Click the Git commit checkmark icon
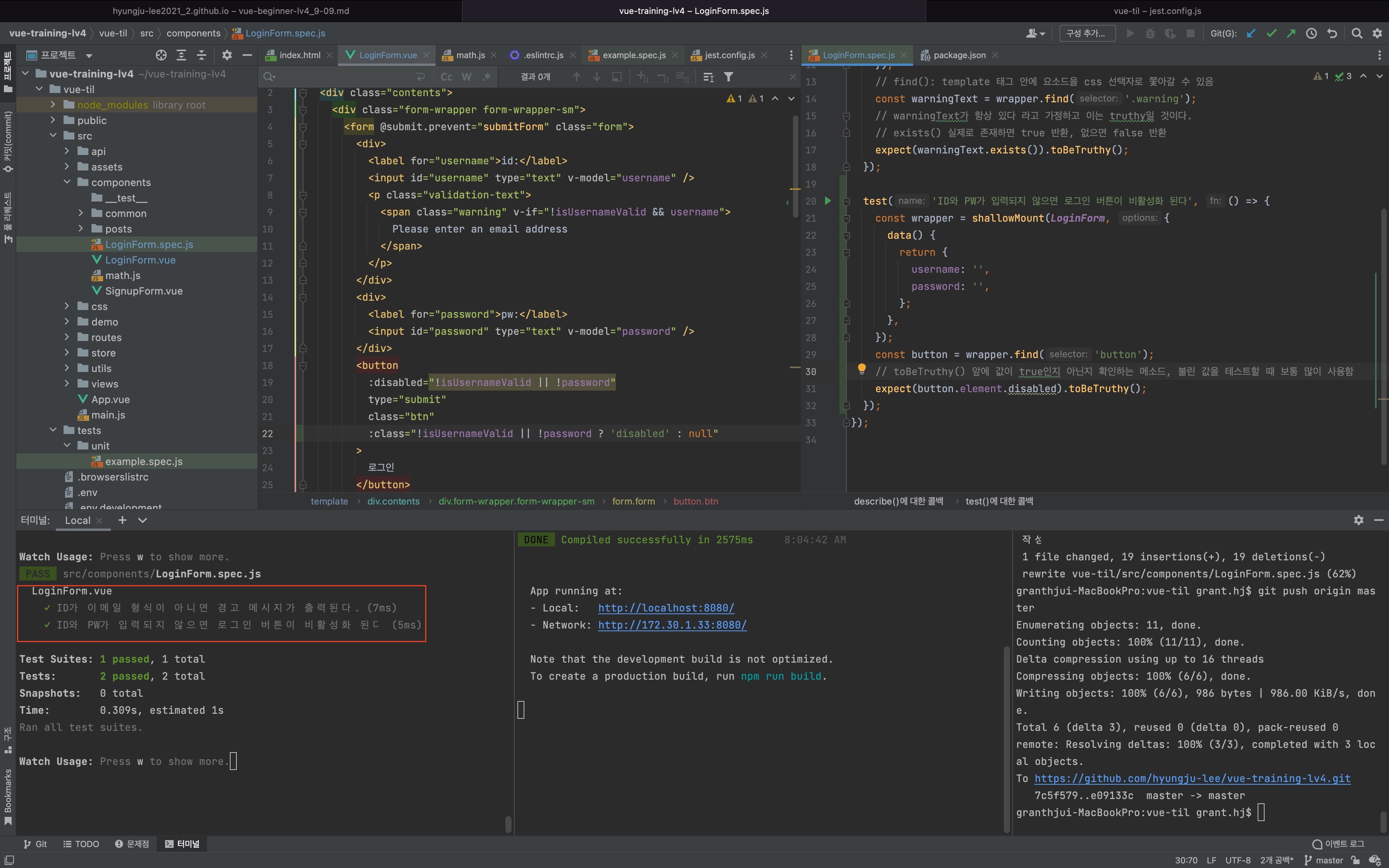This screenshot has height=868, width=1389. [1271, 33]
